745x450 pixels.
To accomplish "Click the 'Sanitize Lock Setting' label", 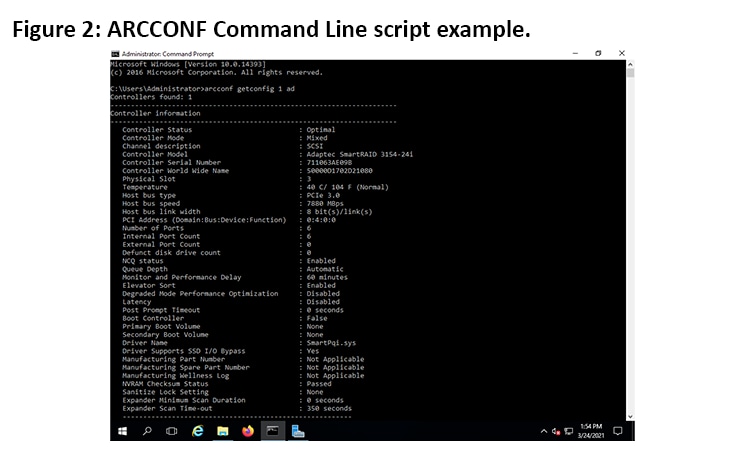I will coord(165,392).
